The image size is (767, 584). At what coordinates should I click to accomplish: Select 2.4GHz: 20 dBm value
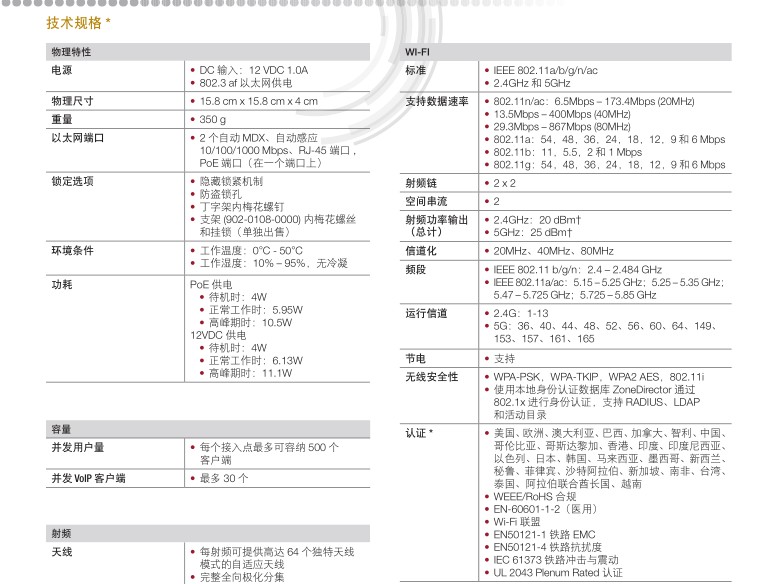click(x=537, y=220)
